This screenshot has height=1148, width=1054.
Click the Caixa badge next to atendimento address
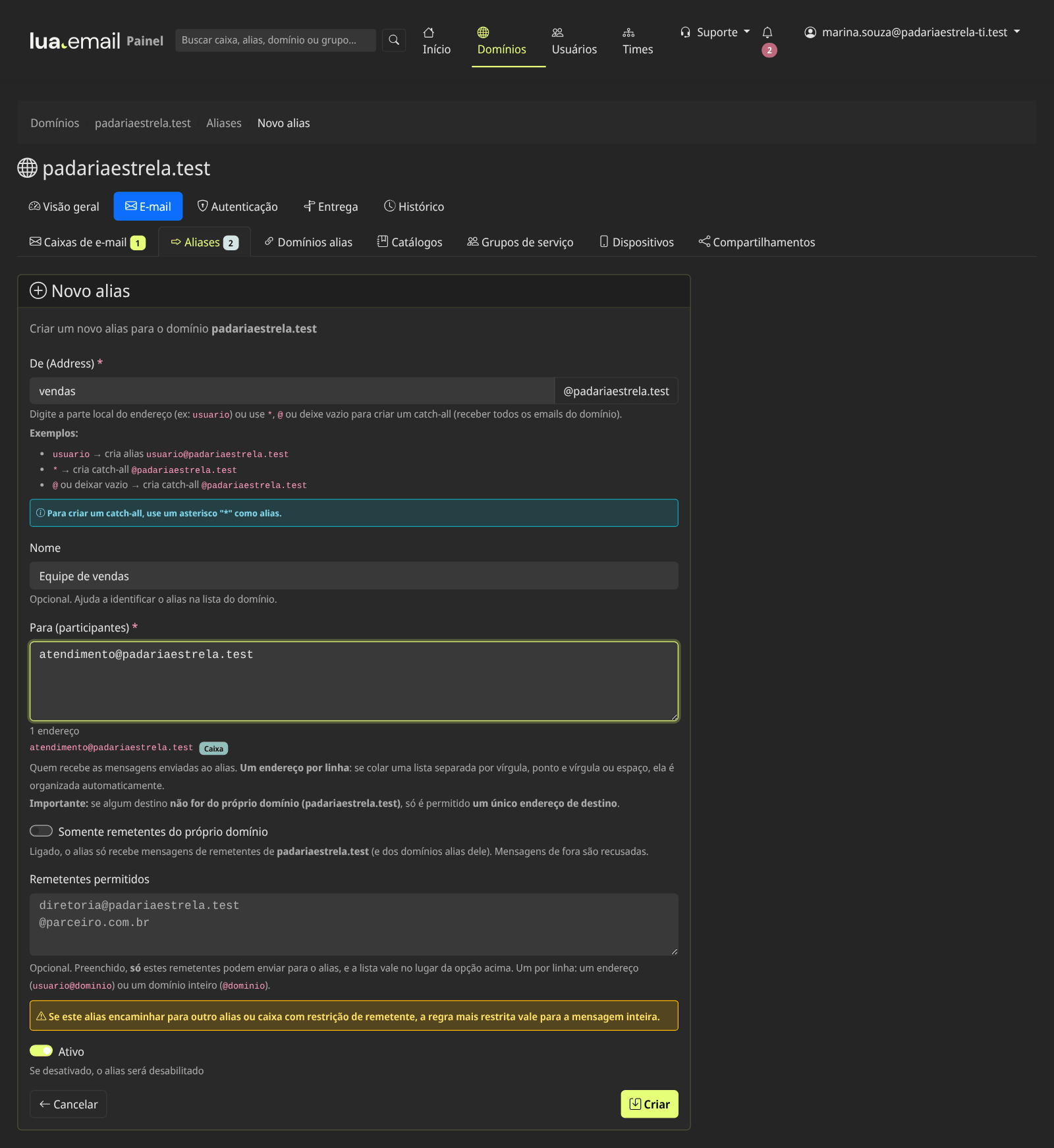click(x=213, y=749)
